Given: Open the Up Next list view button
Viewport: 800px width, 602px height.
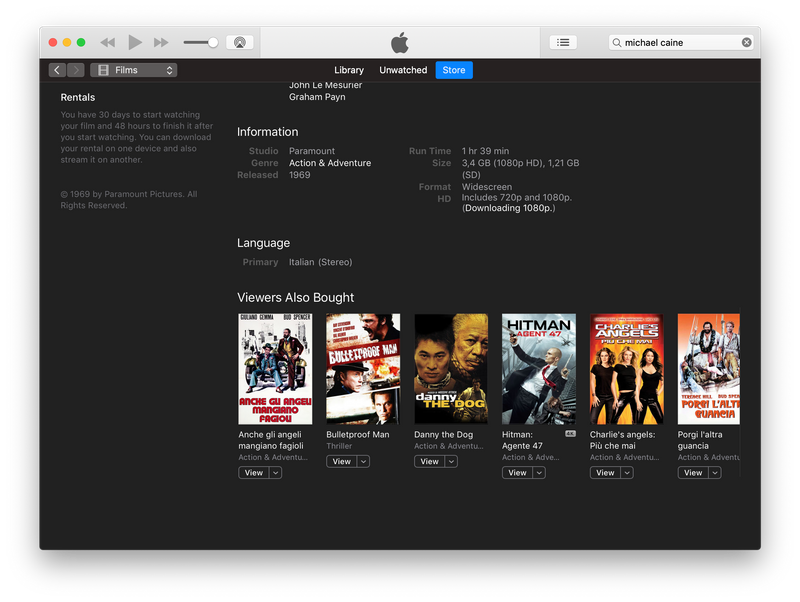Looking at the screenshot, I should point(563,43).
